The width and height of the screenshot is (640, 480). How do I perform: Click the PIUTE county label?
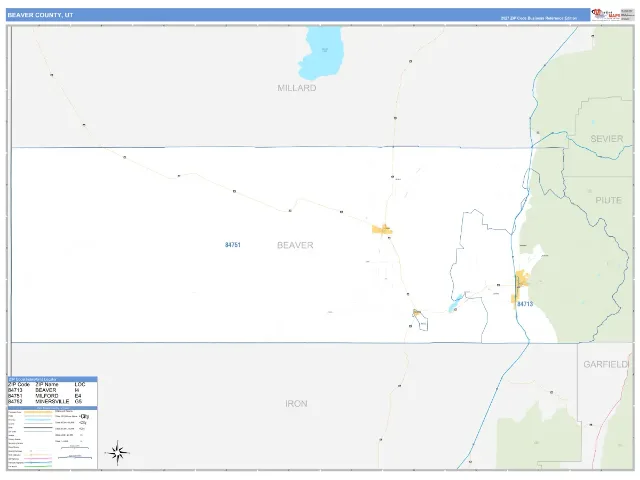tap(608, 200)
